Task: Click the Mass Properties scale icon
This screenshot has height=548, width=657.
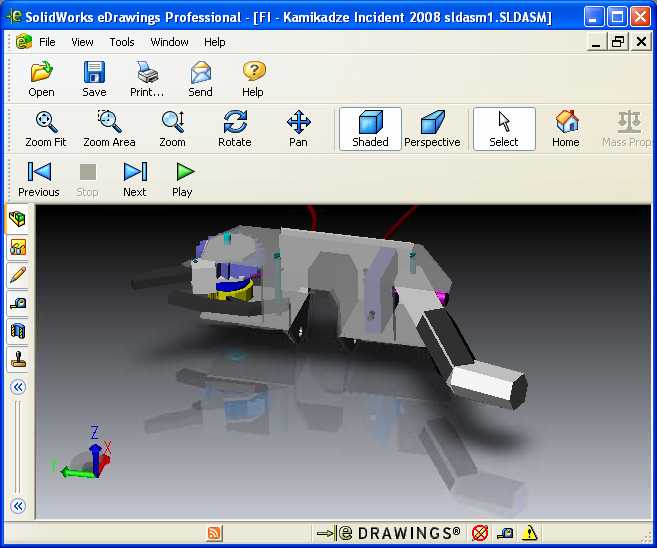Action: (x=627, y=129)
